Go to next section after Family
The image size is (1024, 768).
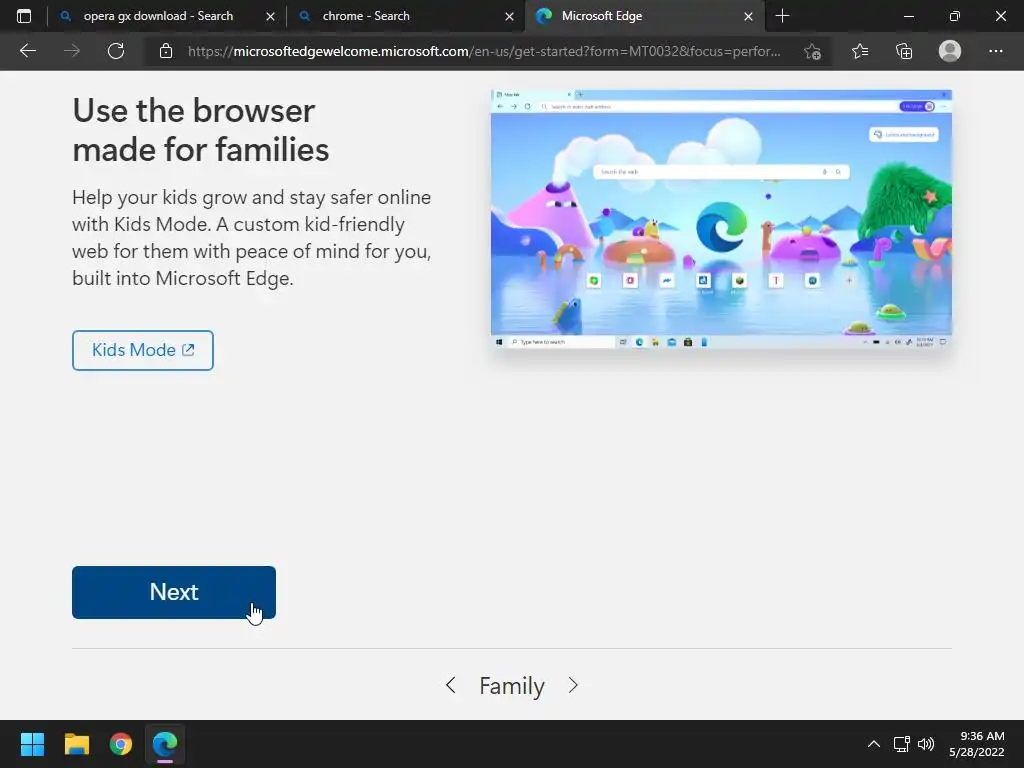[573, 685]
